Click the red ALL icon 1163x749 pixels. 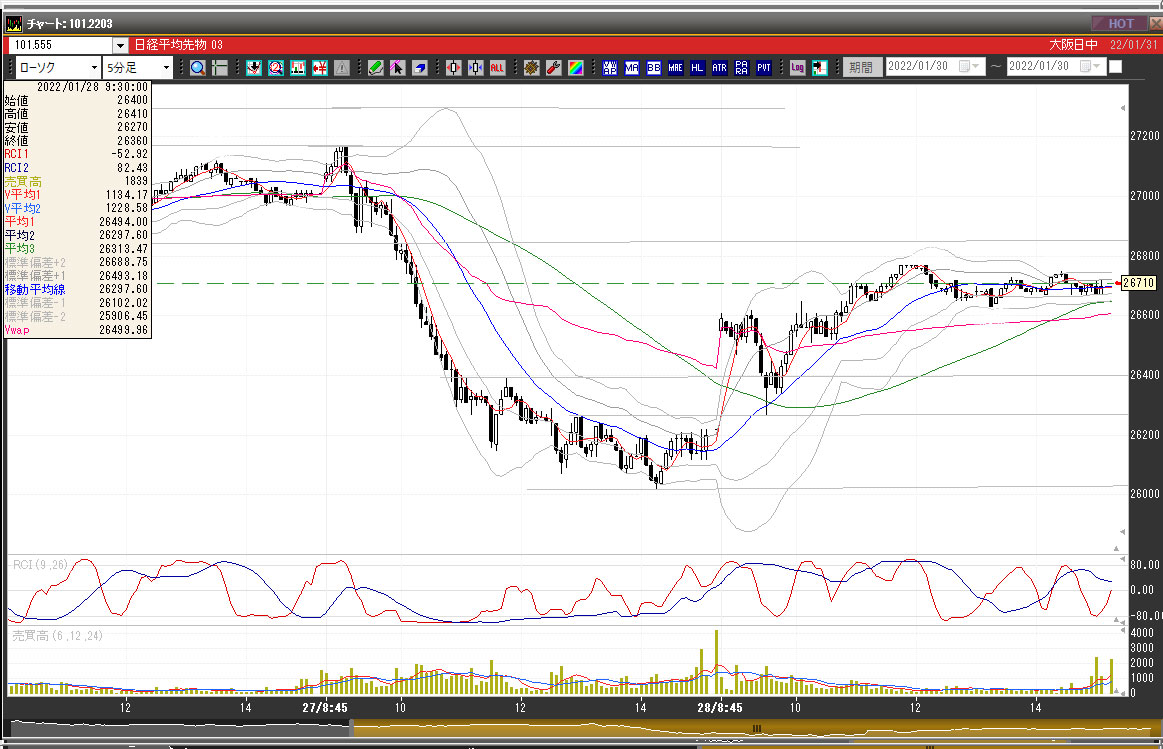[497, 67]
